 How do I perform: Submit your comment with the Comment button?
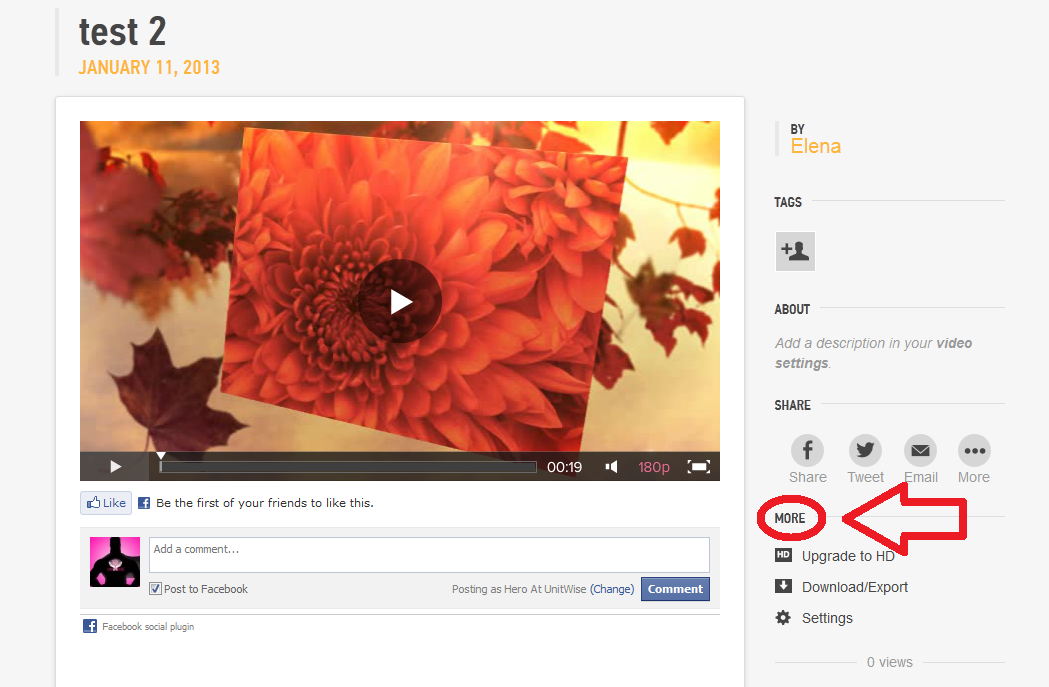[x=675, y=589]
